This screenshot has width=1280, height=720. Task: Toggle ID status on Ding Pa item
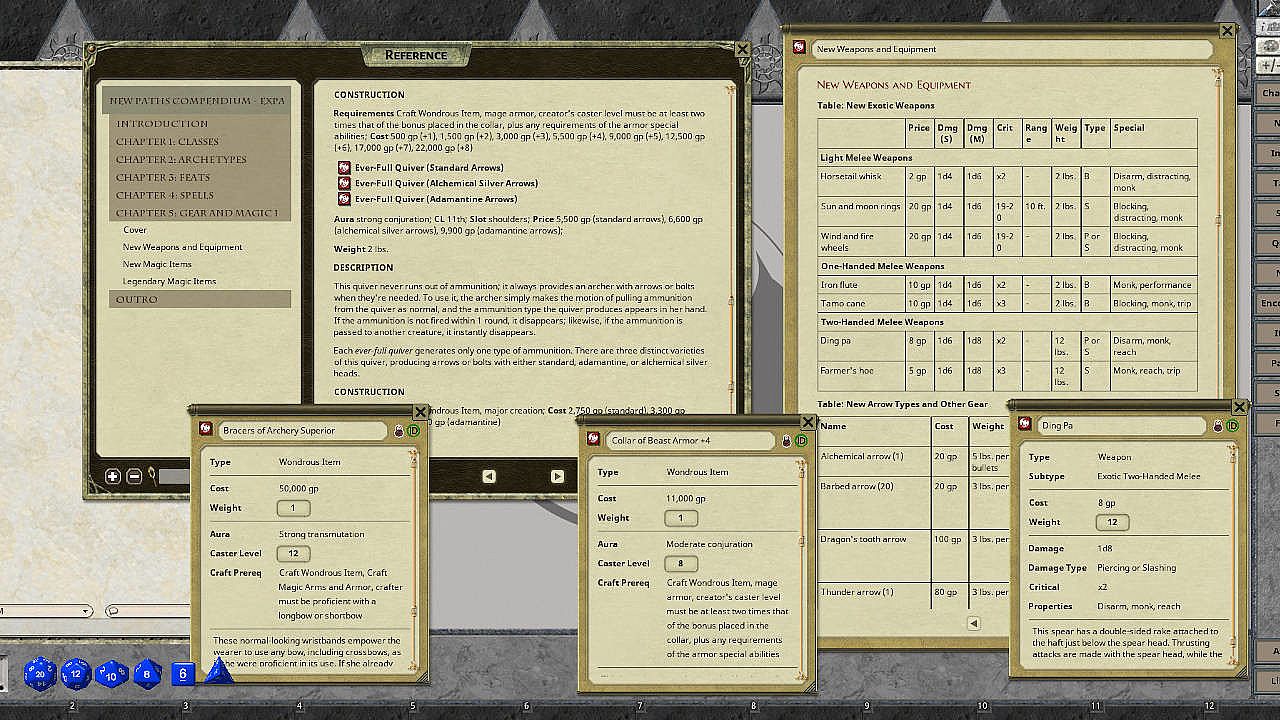[1232, 426]
